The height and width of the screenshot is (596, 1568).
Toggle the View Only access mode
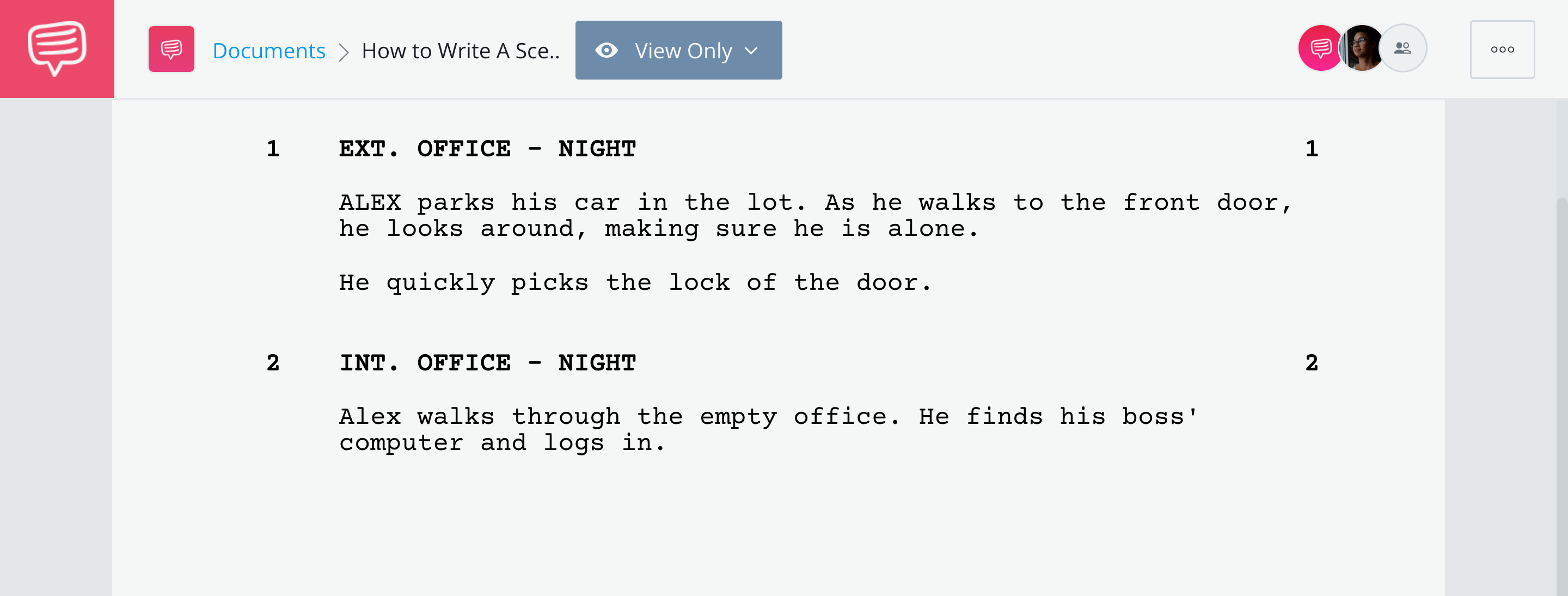678,49
